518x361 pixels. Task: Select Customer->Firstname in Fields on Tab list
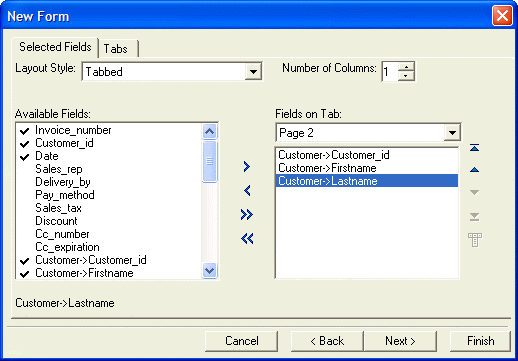(x=367, y=168)
